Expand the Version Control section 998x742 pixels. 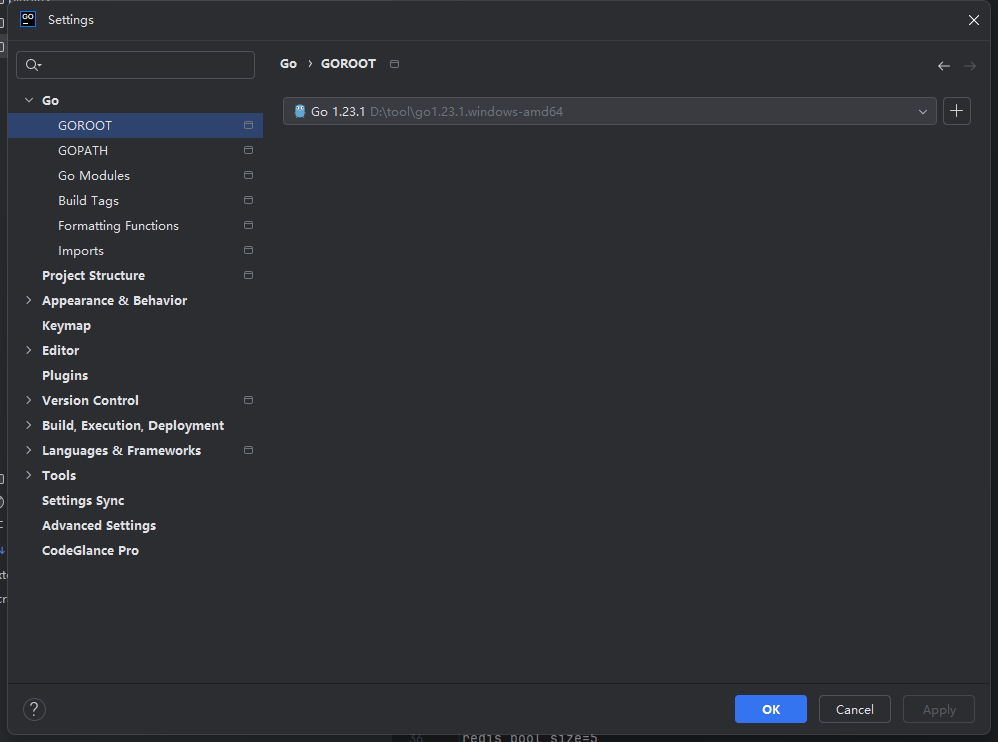click(29, 400)
